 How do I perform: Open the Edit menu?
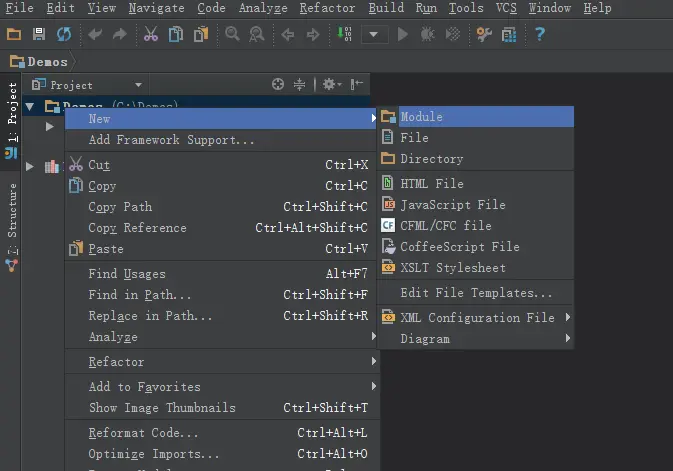click(61, 8)
